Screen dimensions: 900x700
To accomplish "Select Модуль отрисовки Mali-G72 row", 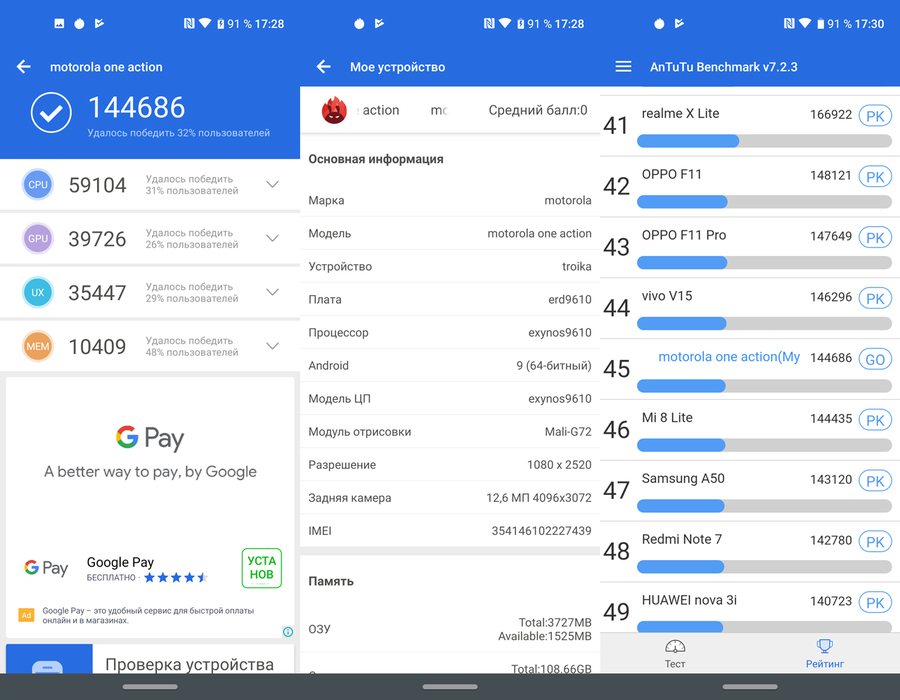I will point(449,431).
